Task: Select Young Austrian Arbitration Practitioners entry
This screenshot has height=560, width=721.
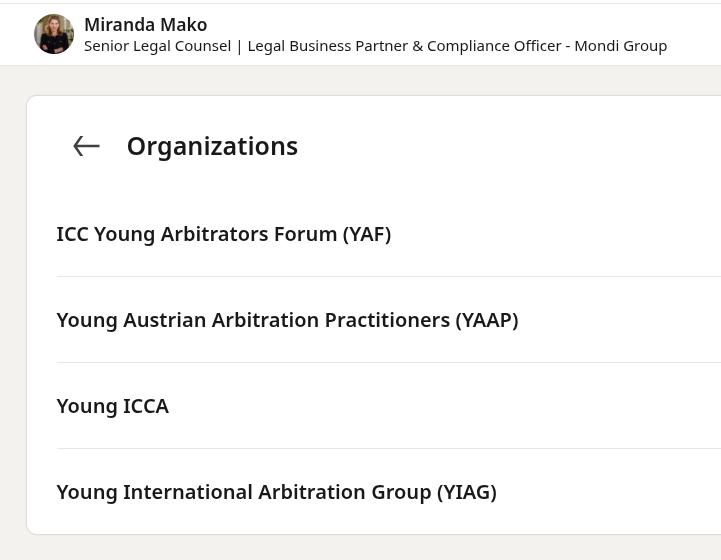Action: [x=287, y=320]
